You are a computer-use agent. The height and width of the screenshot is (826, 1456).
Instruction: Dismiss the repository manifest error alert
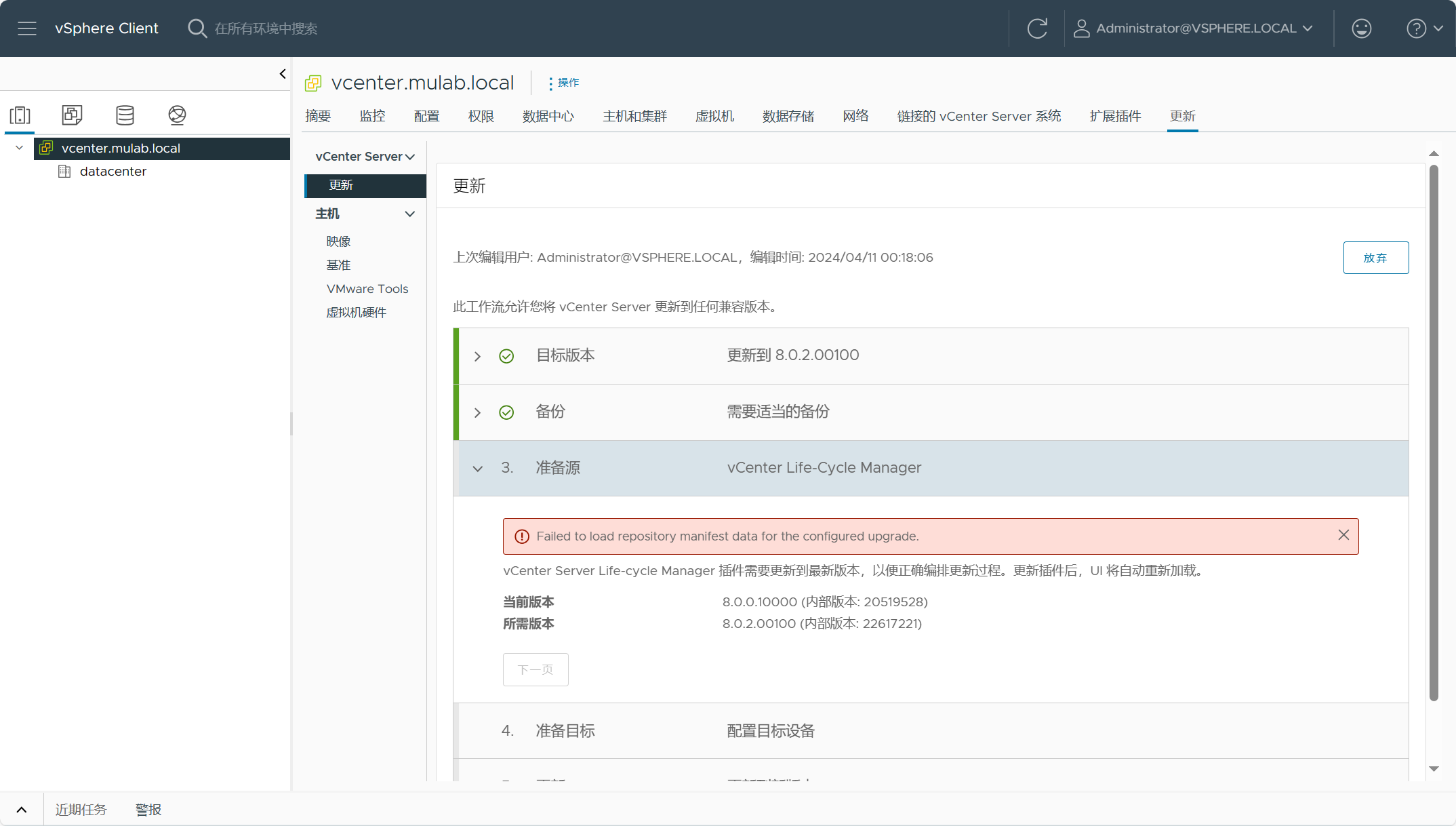point(1343,535)
